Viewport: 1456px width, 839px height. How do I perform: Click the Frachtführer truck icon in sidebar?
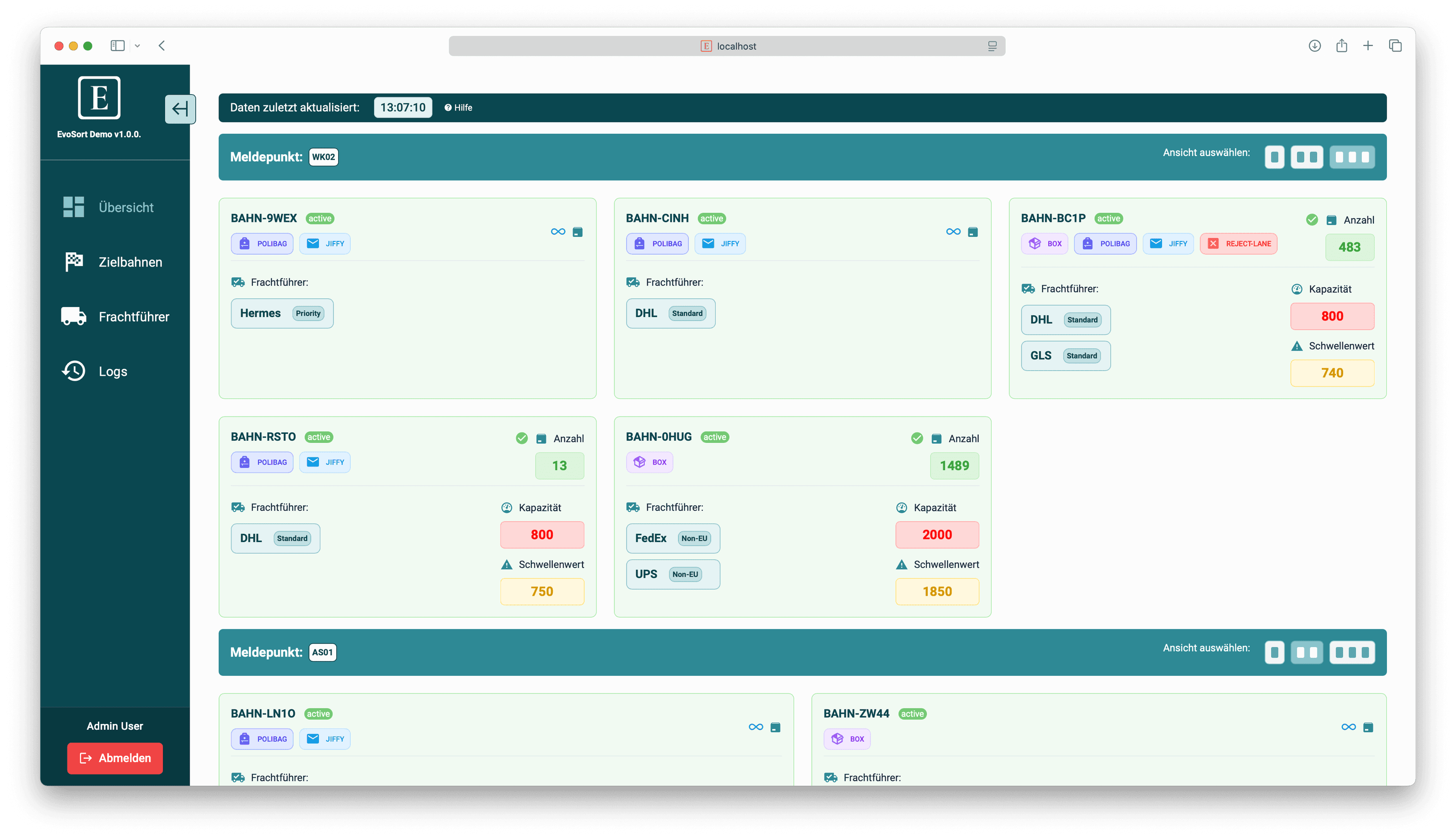(73, 317)
